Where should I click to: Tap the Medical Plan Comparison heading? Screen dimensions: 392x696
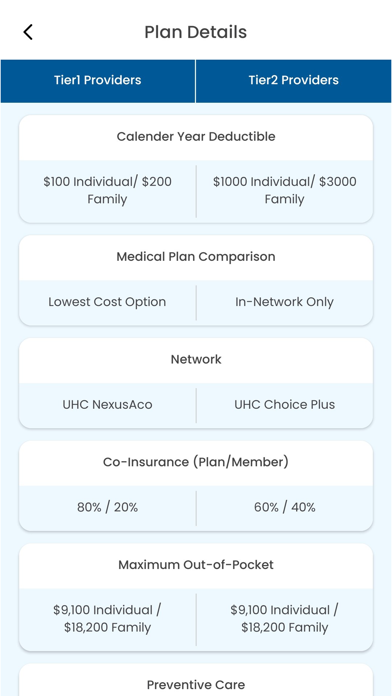pyautogui.click(x=196, y=257)
